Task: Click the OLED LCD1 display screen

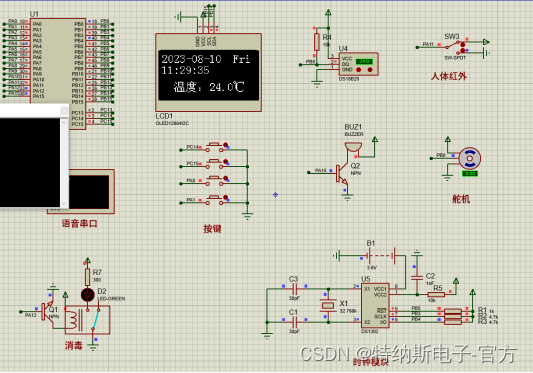Action: click(x=208, y=75)
